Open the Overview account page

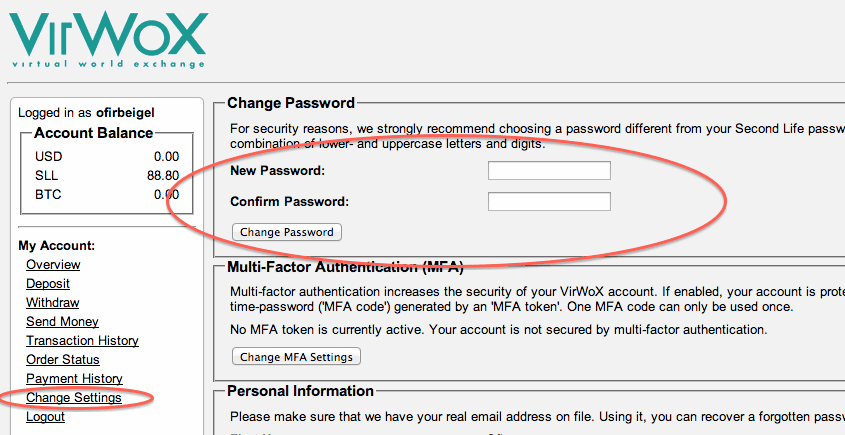(53, 265)
